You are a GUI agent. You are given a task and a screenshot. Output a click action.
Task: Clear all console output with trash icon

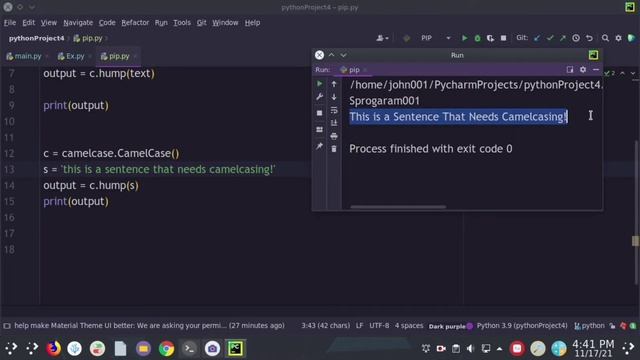334,149
